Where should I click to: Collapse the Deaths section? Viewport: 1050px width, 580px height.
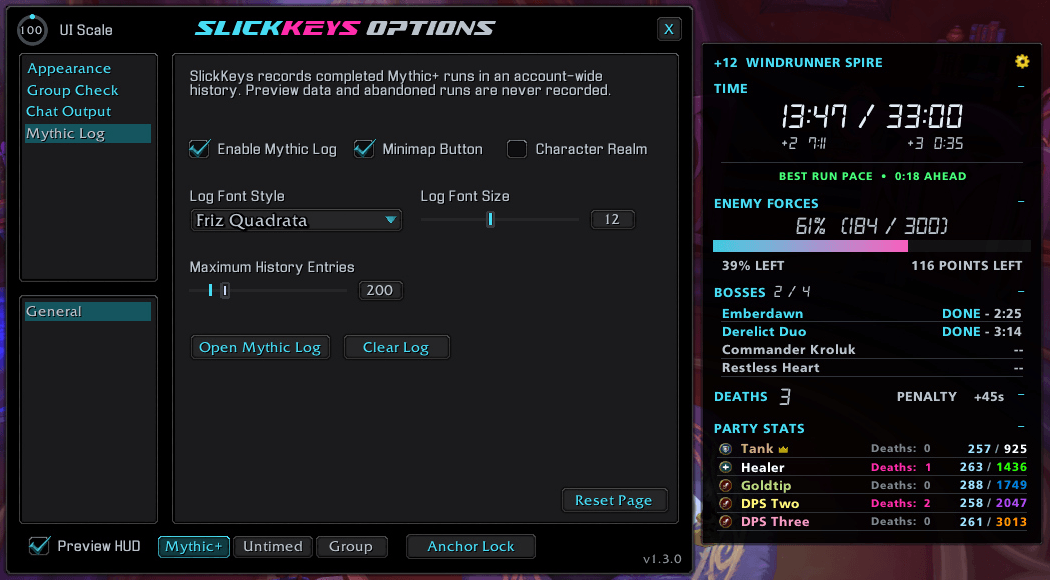(x=1021, y=394)
